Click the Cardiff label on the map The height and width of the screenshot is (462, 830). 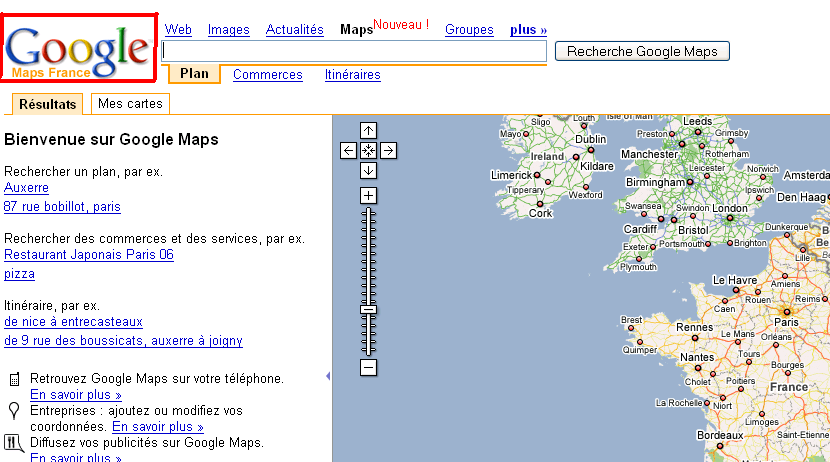tap(640, 229)
